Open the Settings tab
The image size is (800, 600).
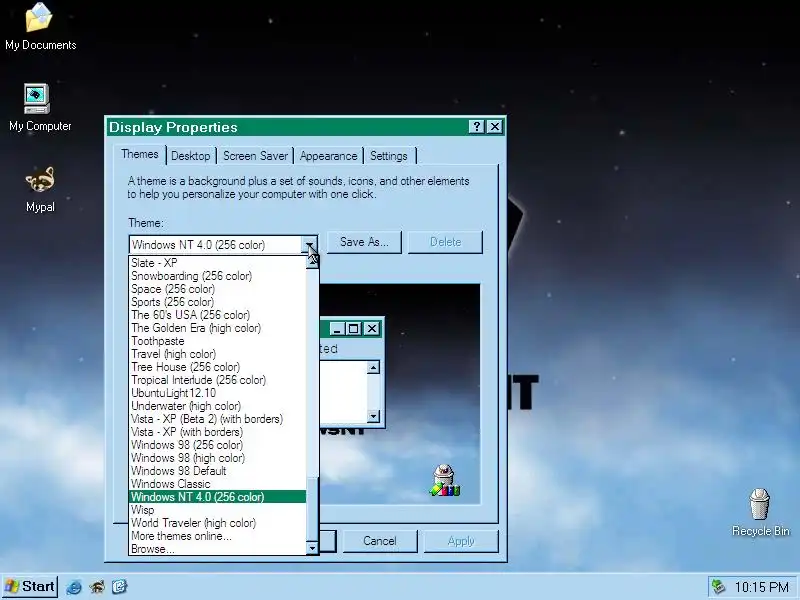tap(389, 156)
